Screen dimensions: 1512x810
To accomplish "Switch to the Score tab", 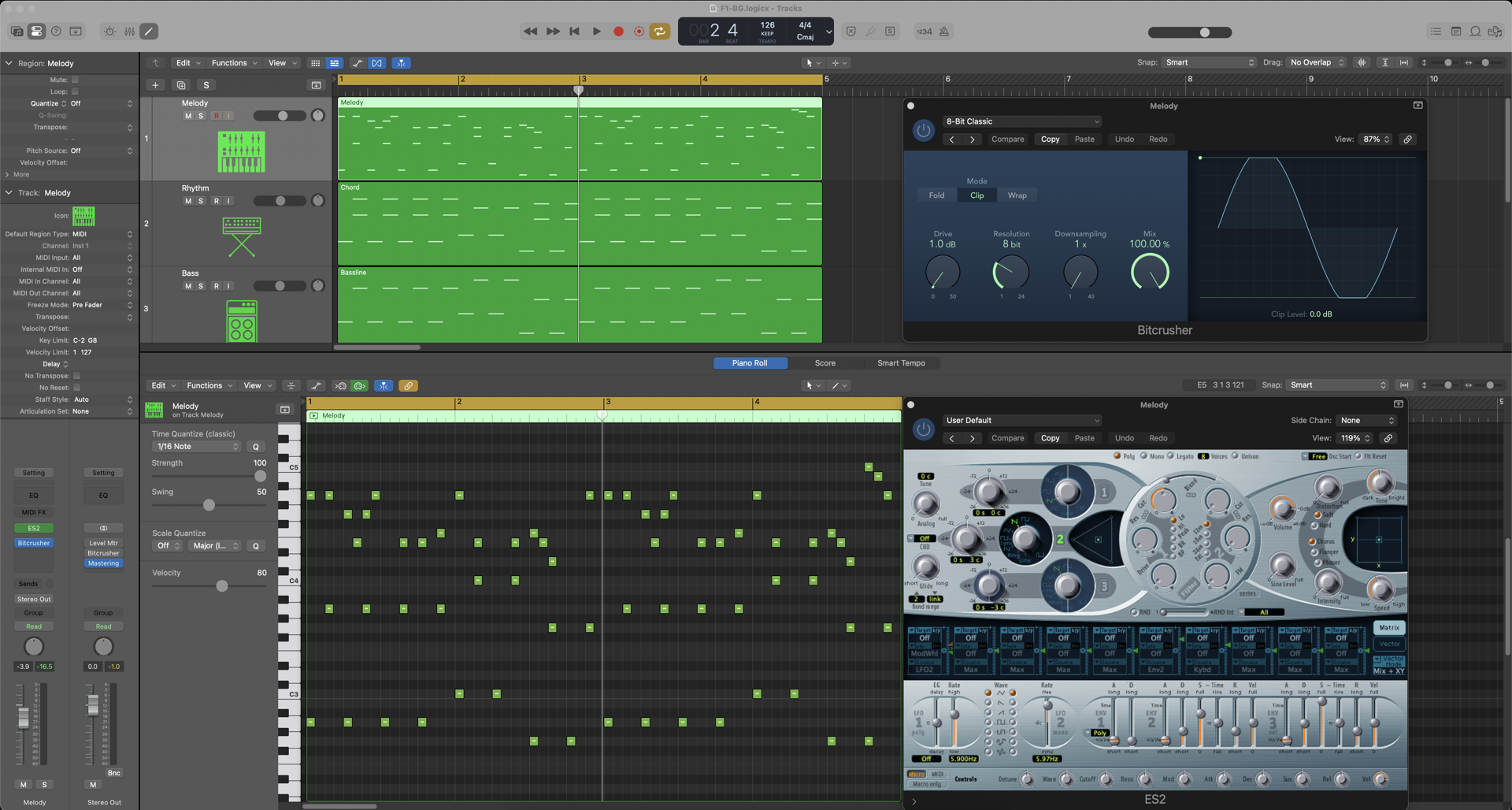I will click(x=825, y=363).
